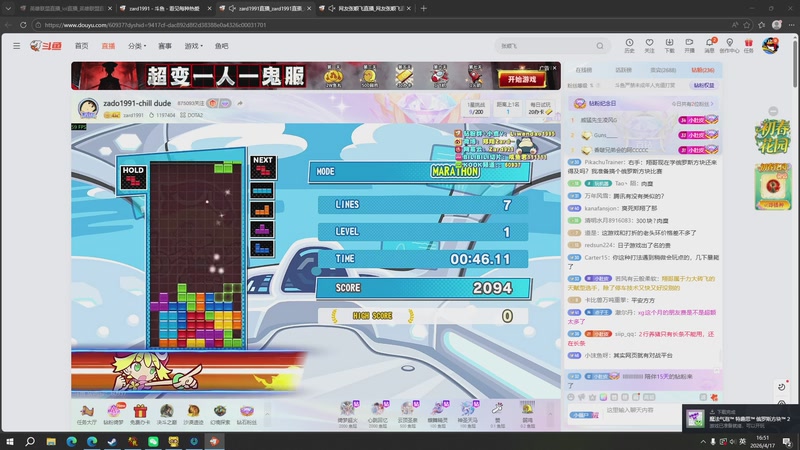800x450 pixels.
Task: Send the 心跳回忆 gift
Action: point(378,414)
